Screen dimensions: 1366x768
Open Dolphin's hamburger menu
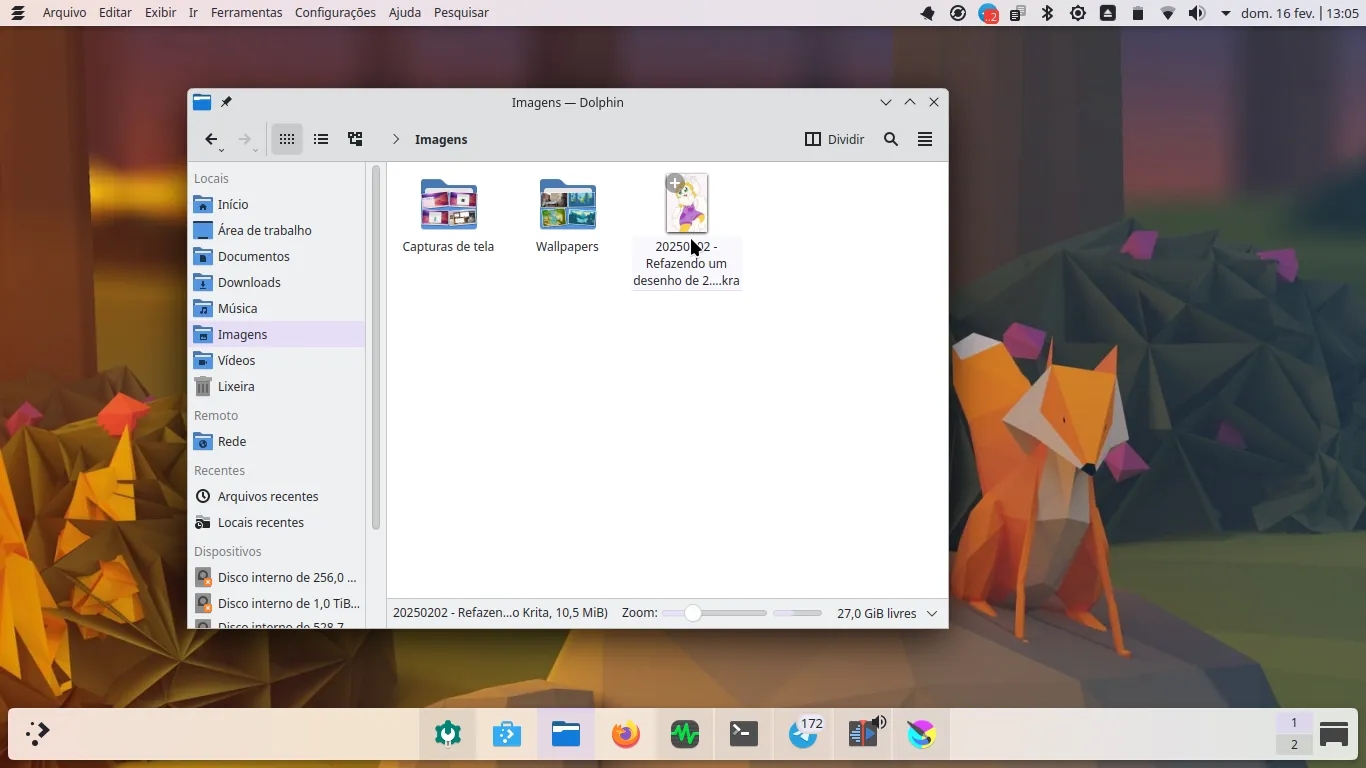click(x=925, y=140)
